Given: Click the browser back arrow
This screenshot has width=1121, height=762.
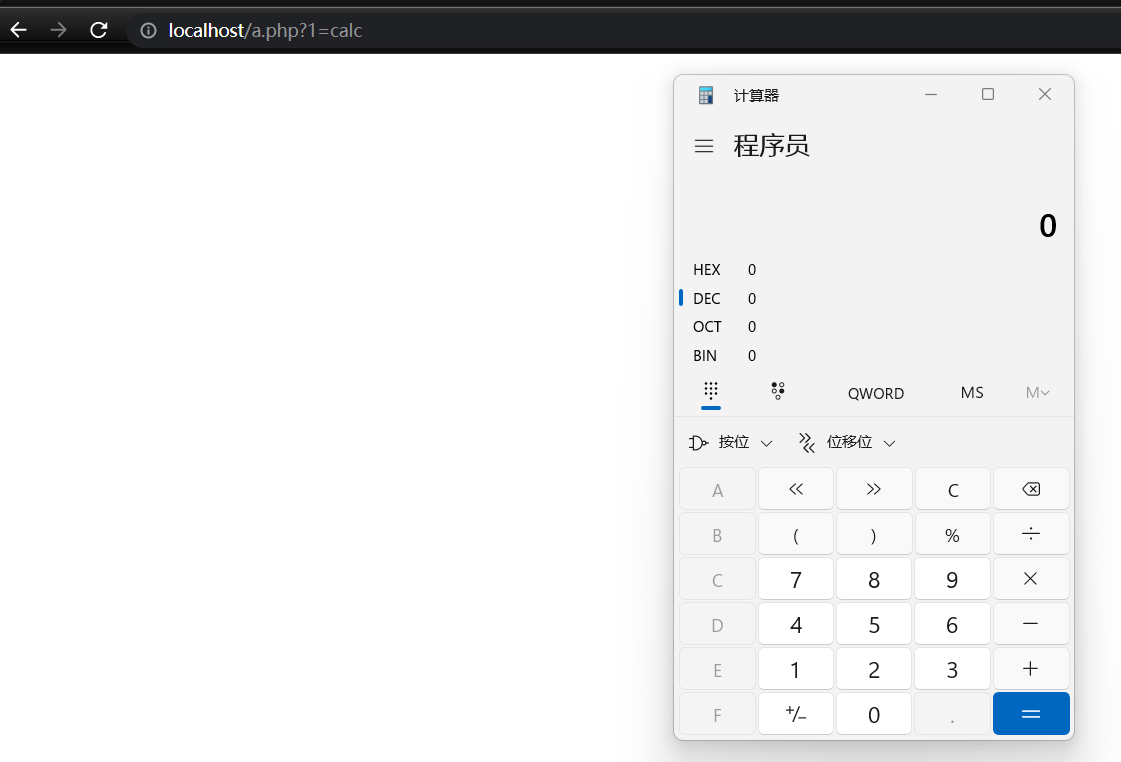Looking at the screenshot, I should pos(19,30).
